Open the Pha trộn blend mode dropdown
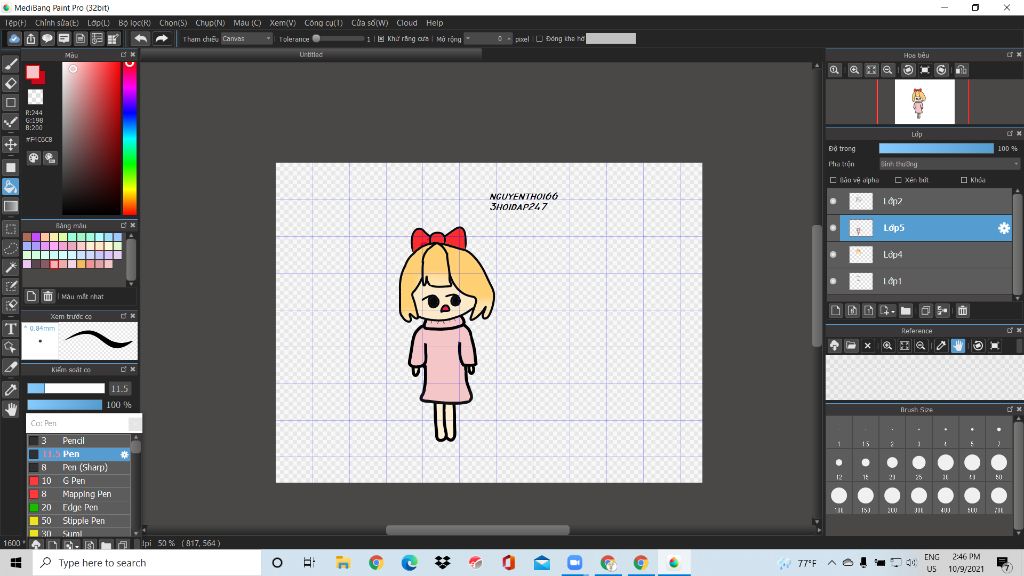Image resolution: width=1024 pixels, height=576 pixels. pyautogui.click(x=949, y=164)
